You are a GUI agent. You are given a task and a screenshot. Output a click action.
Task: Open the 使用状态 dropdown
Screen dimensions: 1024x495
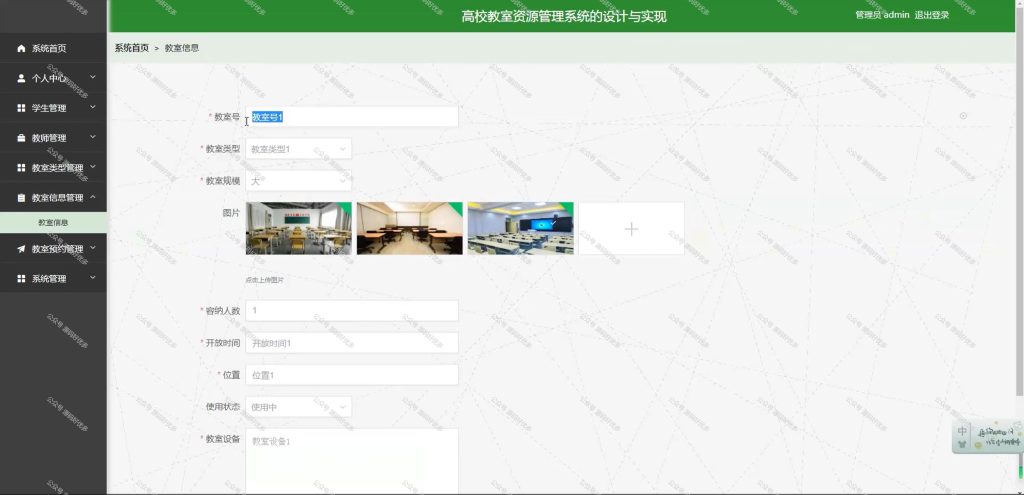coord(298,407)
